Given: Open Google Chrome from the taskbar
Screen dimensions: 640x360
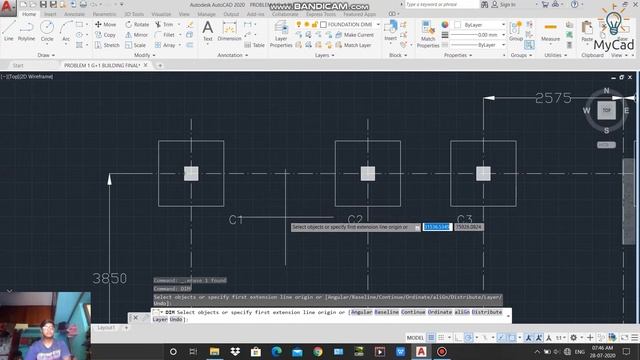Looking at the screenshot, I should 318,351.
